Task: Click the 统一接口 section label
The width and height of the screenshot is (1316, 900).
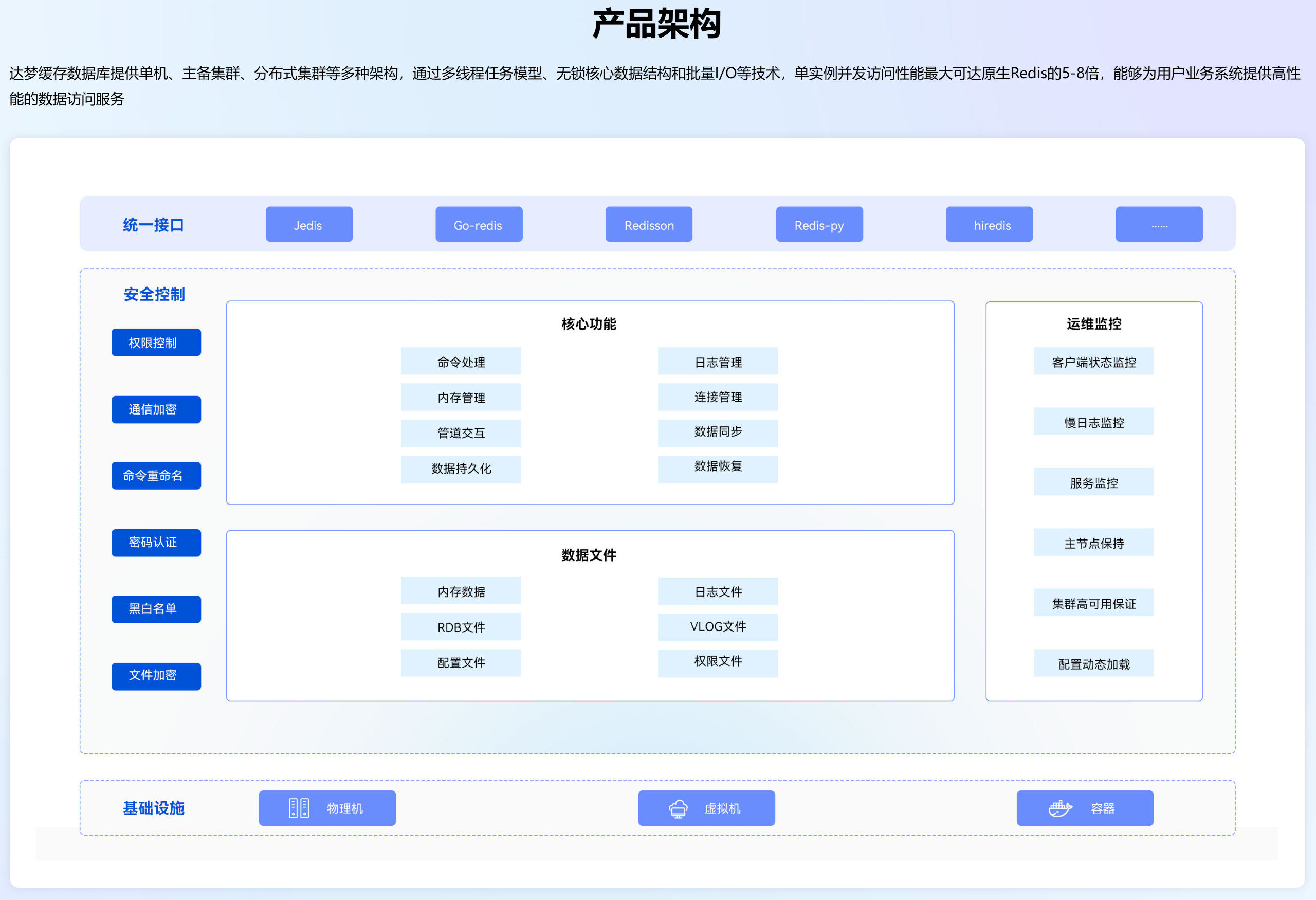Action: [x=154, y=225]
